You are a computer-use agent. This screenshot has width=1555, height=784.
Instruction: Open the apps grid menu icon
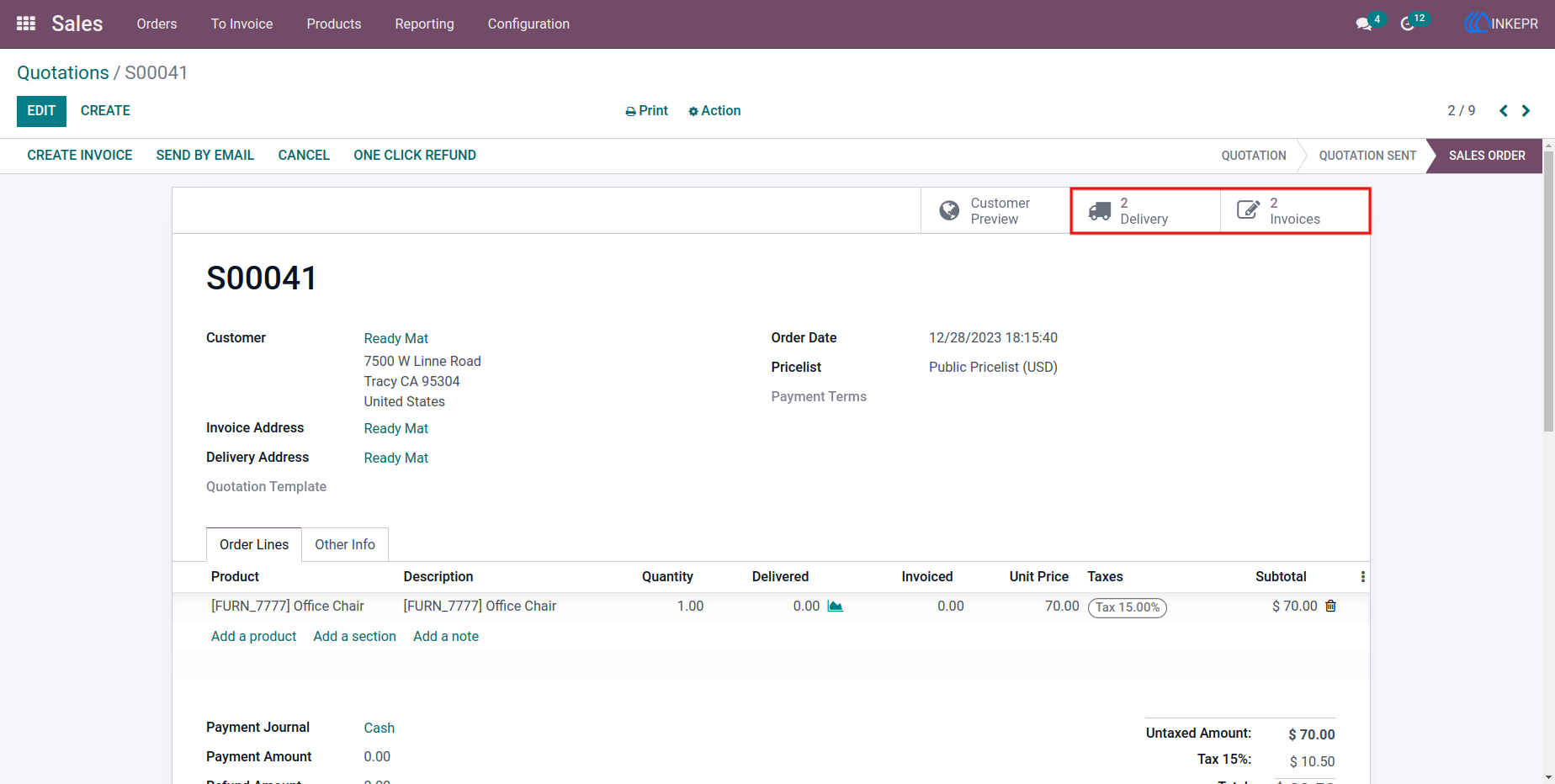26,24
